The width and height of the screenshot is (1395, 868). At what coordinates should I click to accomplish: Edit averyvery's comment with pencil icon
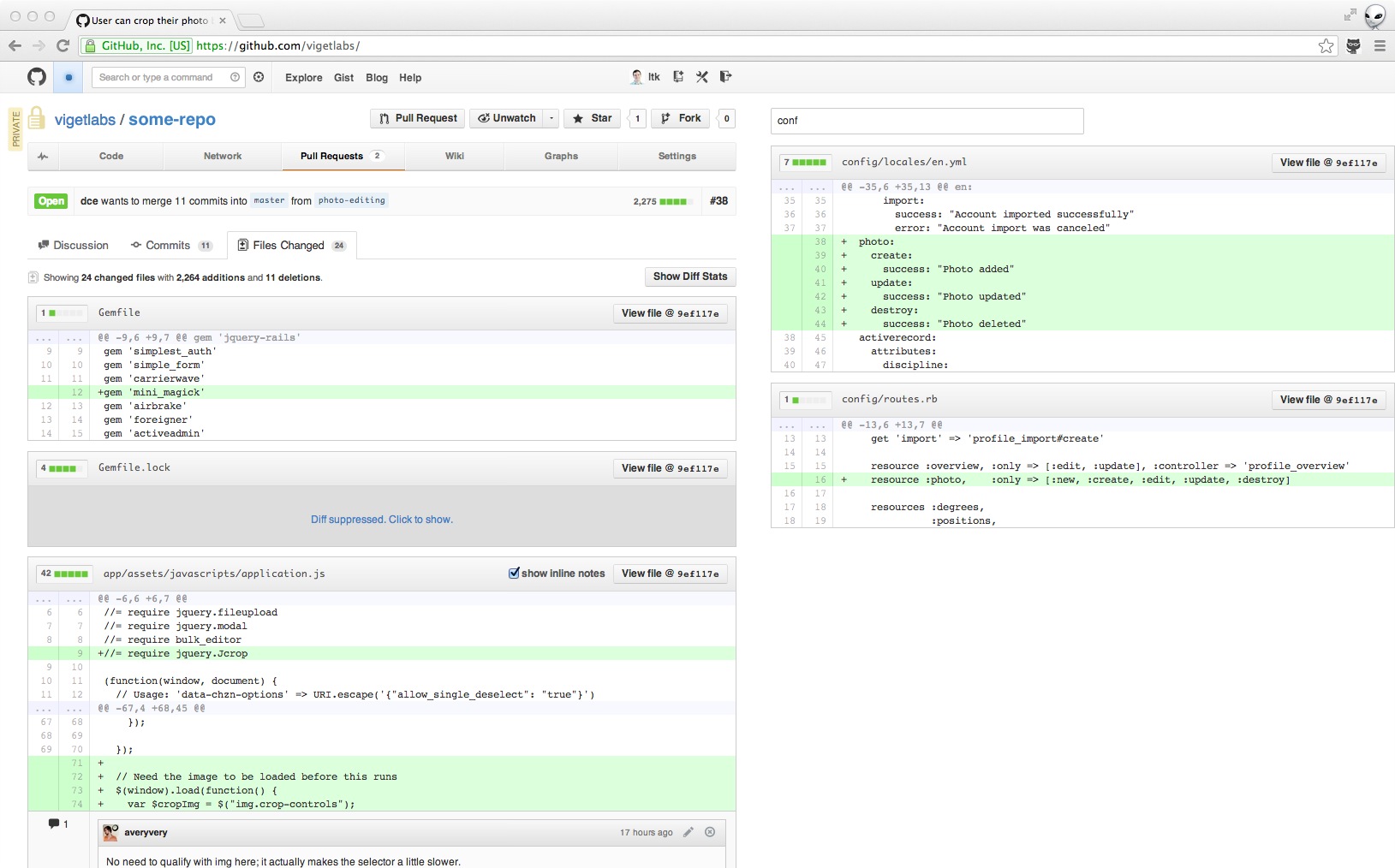[x=688, y=832]
